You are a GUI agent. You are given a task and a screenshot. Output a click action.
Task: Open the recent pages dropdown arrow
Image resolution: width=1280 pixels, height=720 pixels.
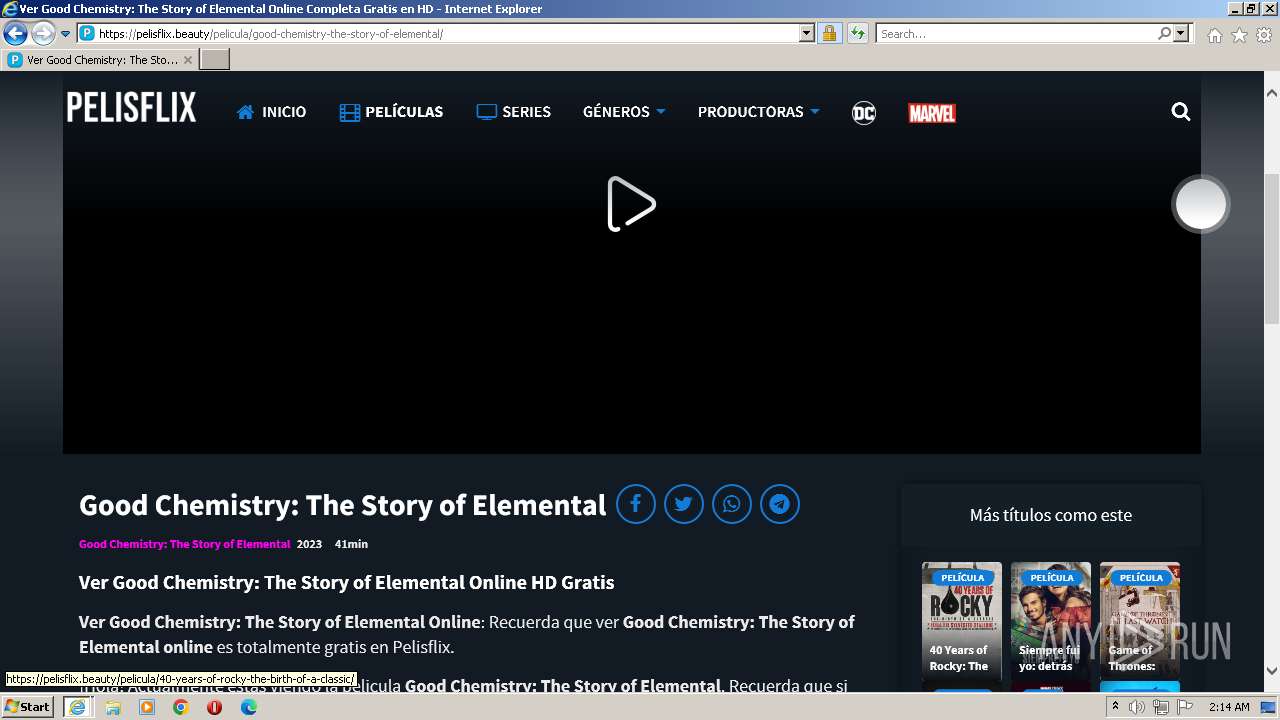[66, 33]
